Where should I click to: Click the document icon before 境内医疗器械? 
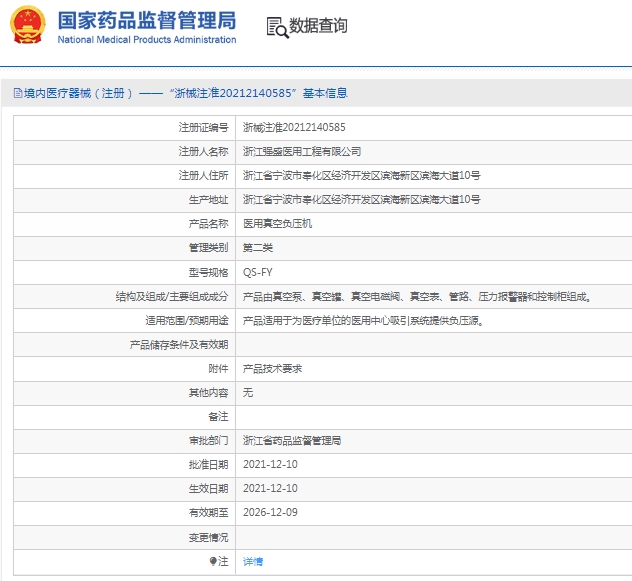18,93
